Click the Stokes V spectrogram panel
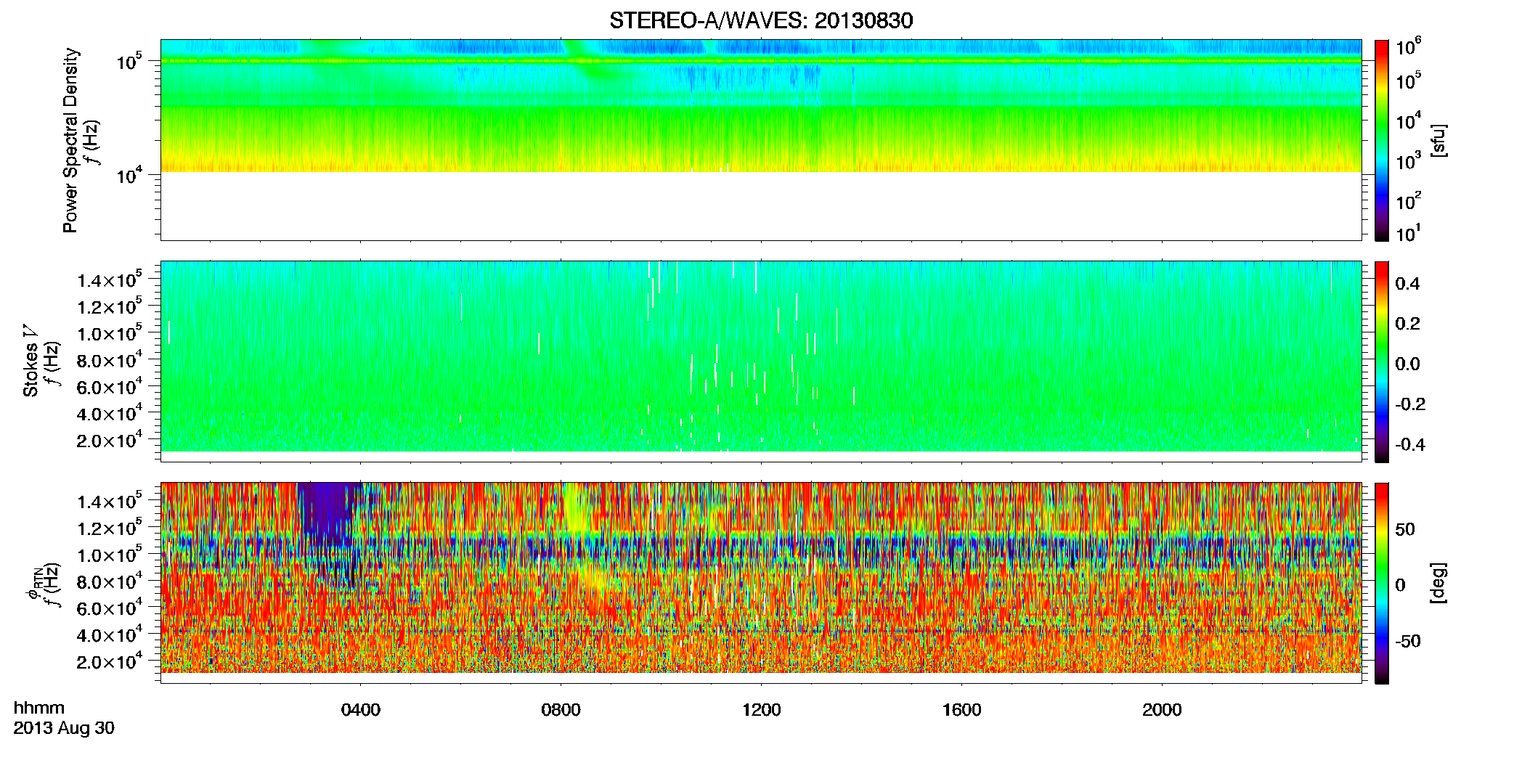The height and width of the screenshot is (784, 1522). (x=761, y=362)
